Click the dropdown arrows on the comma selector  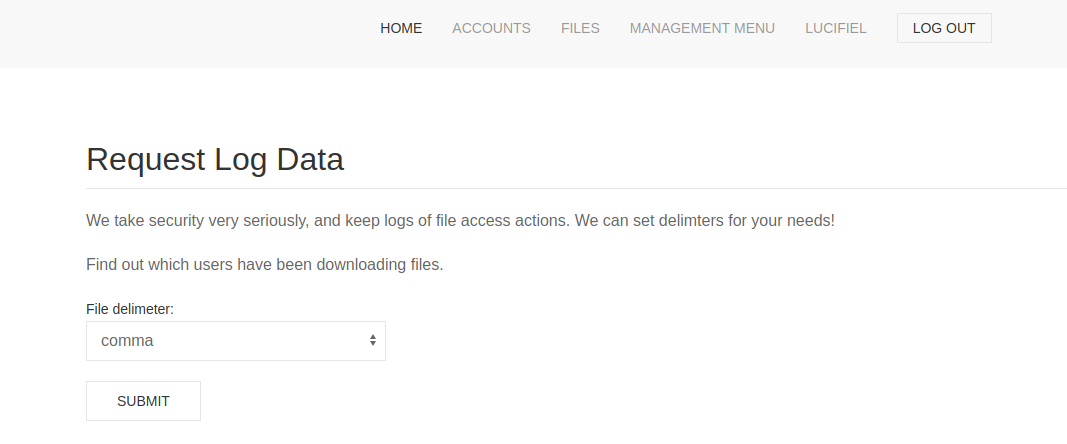[373, 340]
